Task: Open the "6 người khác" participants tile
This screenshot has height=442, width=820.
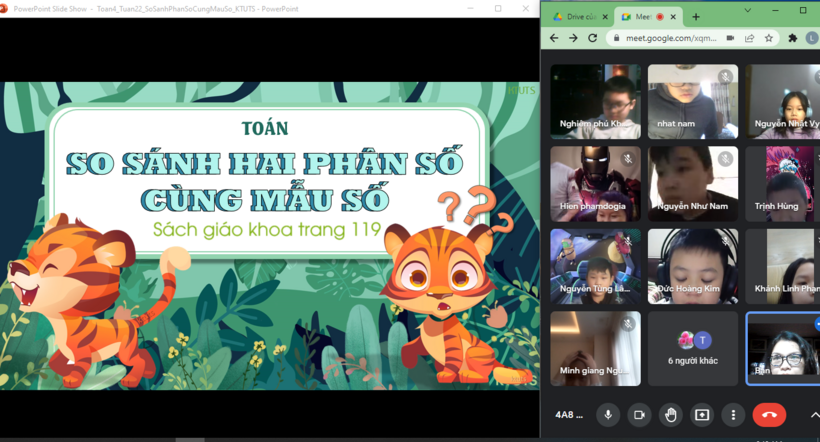Action: pyautogui.click(x=692, y=348)
